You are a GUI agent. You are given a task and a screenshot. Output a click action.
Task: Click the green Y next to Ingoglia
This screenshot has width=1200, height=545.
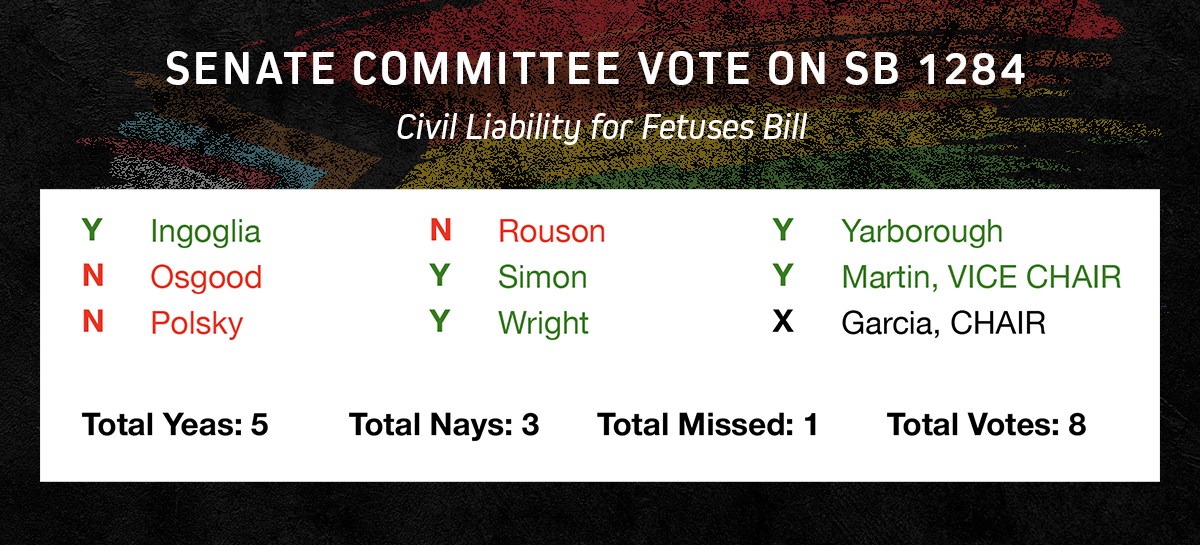(92, 230)
